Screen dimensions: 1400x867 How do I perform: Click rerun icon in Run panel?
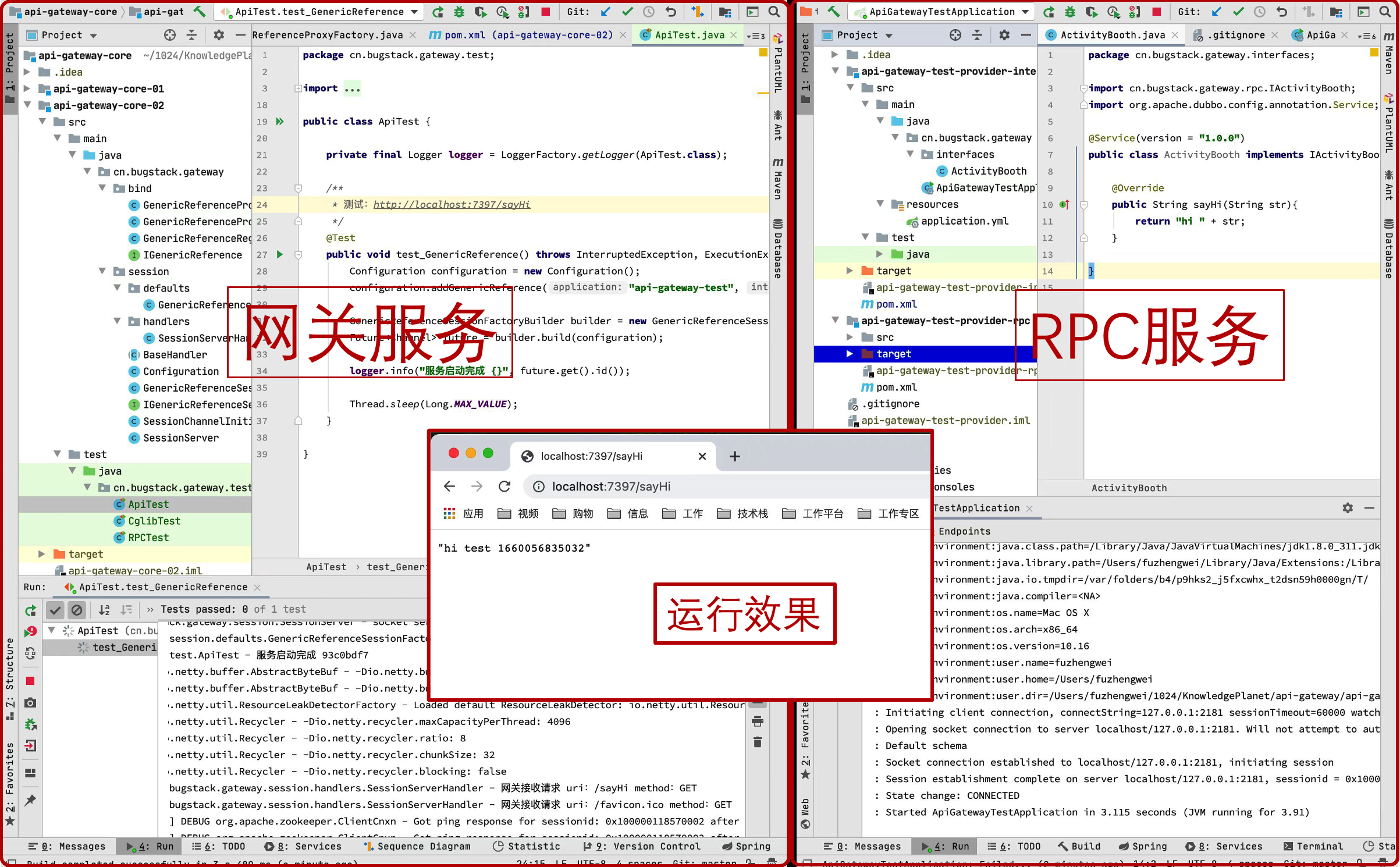[30, 610]
